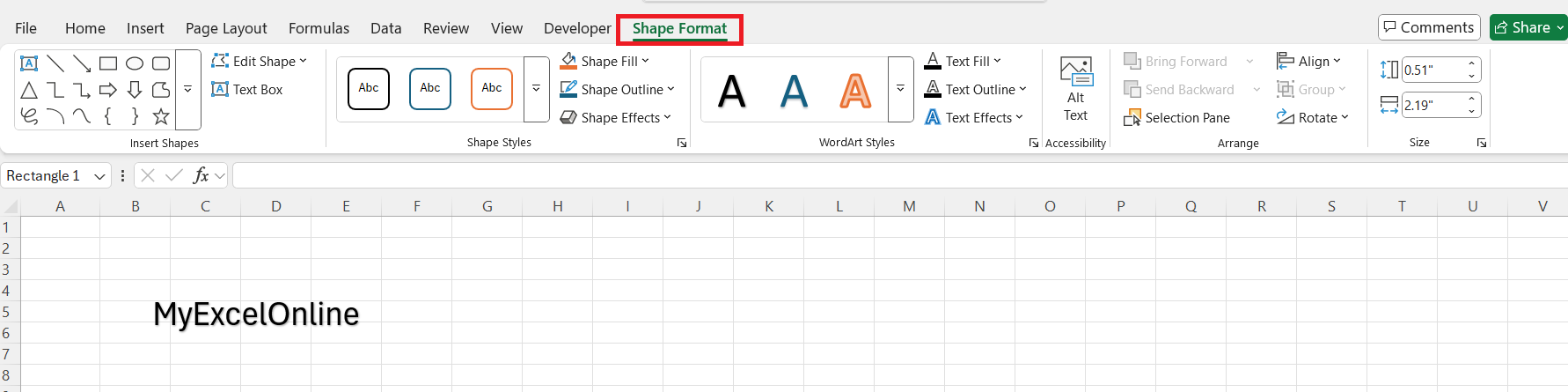The height and width of the screenshot is (392, 1568).
Task: Open the Alt Text pane
Action: click(x=1075, y=89)
